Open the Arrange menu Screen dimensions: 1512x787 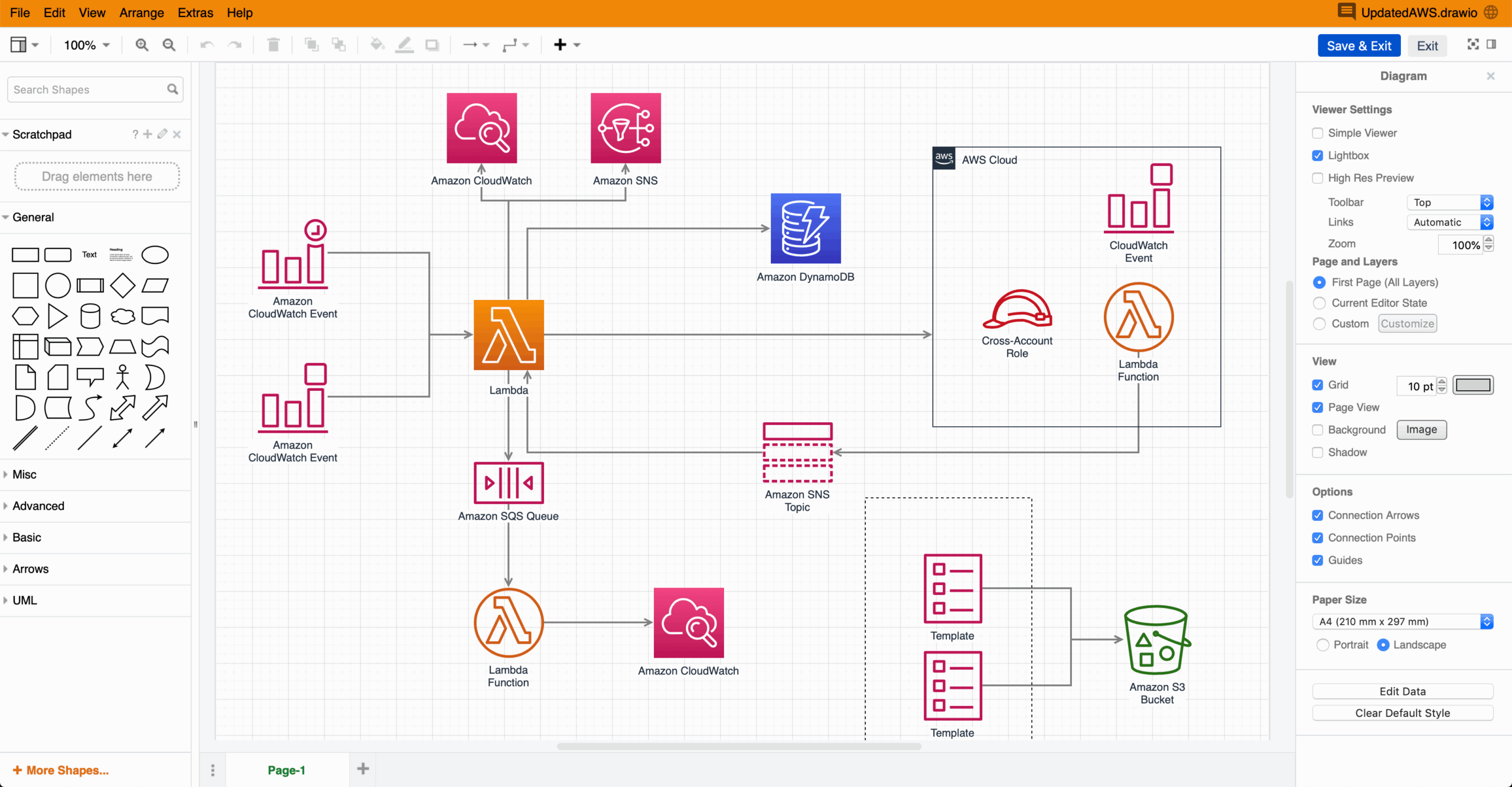[x=142, y=12]
